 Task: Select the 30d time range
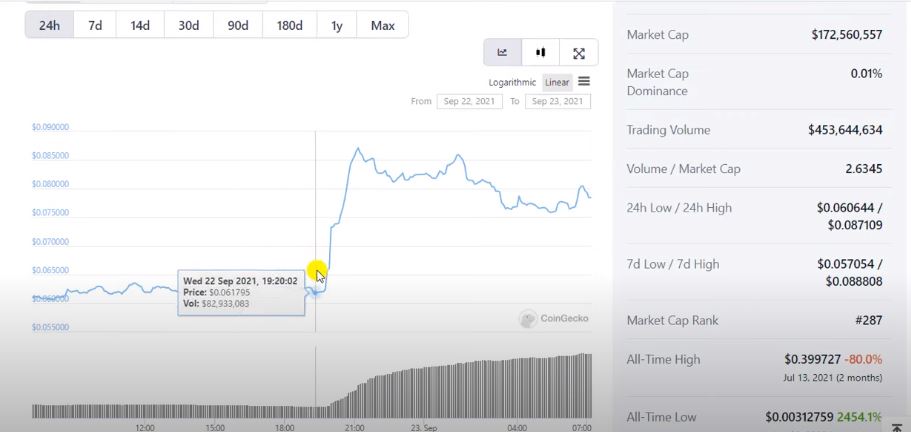pyautogui.click(x=189, y=26)
